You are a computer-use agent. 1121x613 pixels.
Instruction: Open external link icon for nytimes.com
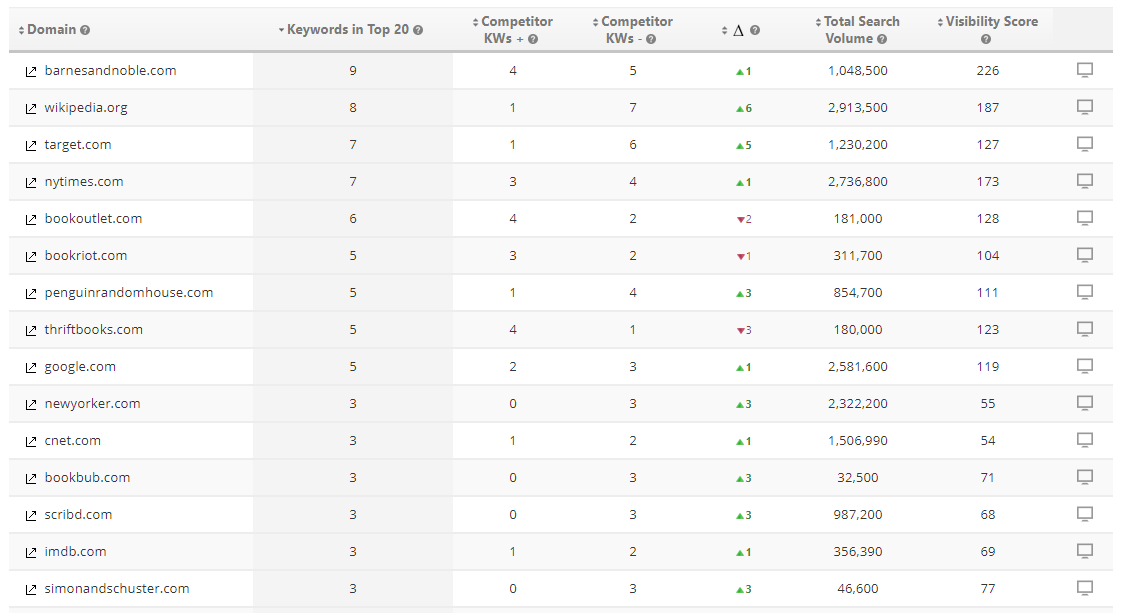tap(31, 182)
